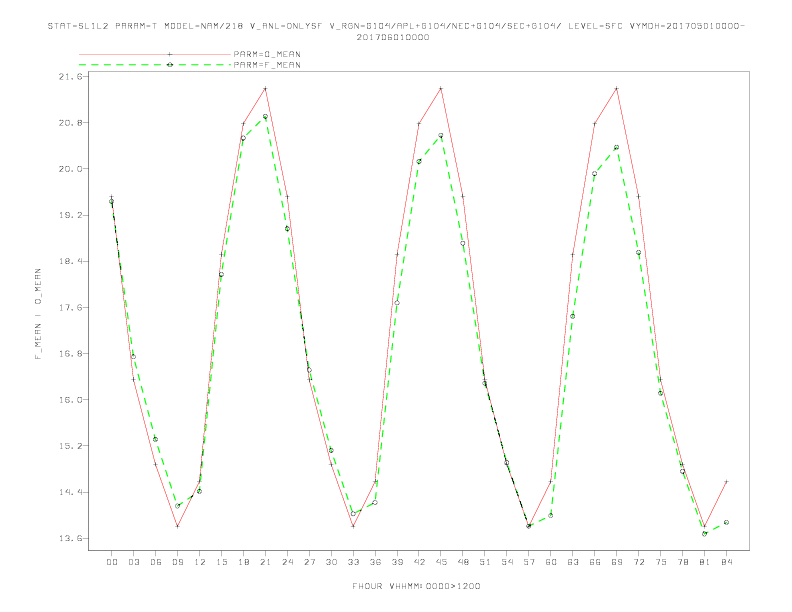This screenshot has width=792, height=612.
Task: Click the x-axis forecast hour label 30
Action: [x=331, y=562]
